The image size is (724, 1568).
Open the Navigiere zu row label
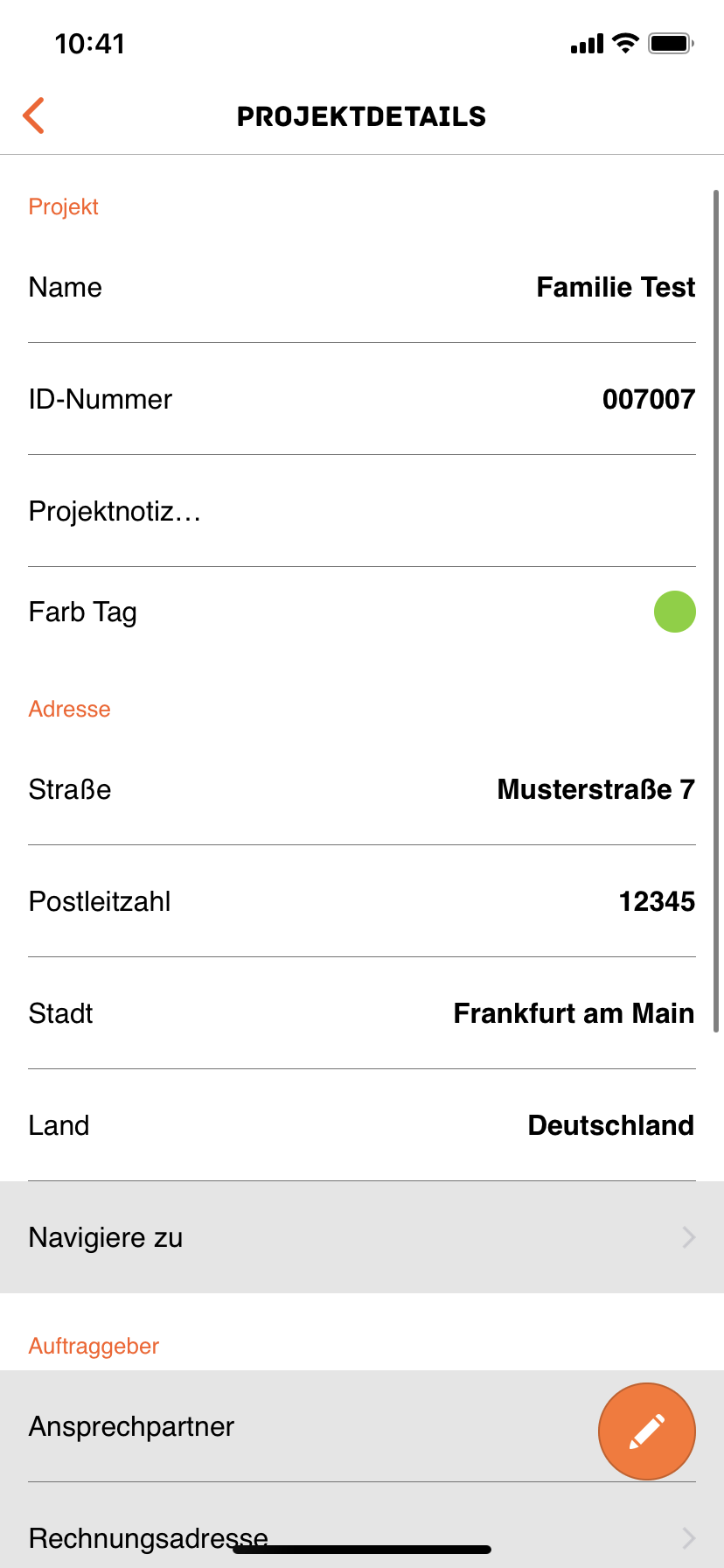click(x=106, y=1237)
